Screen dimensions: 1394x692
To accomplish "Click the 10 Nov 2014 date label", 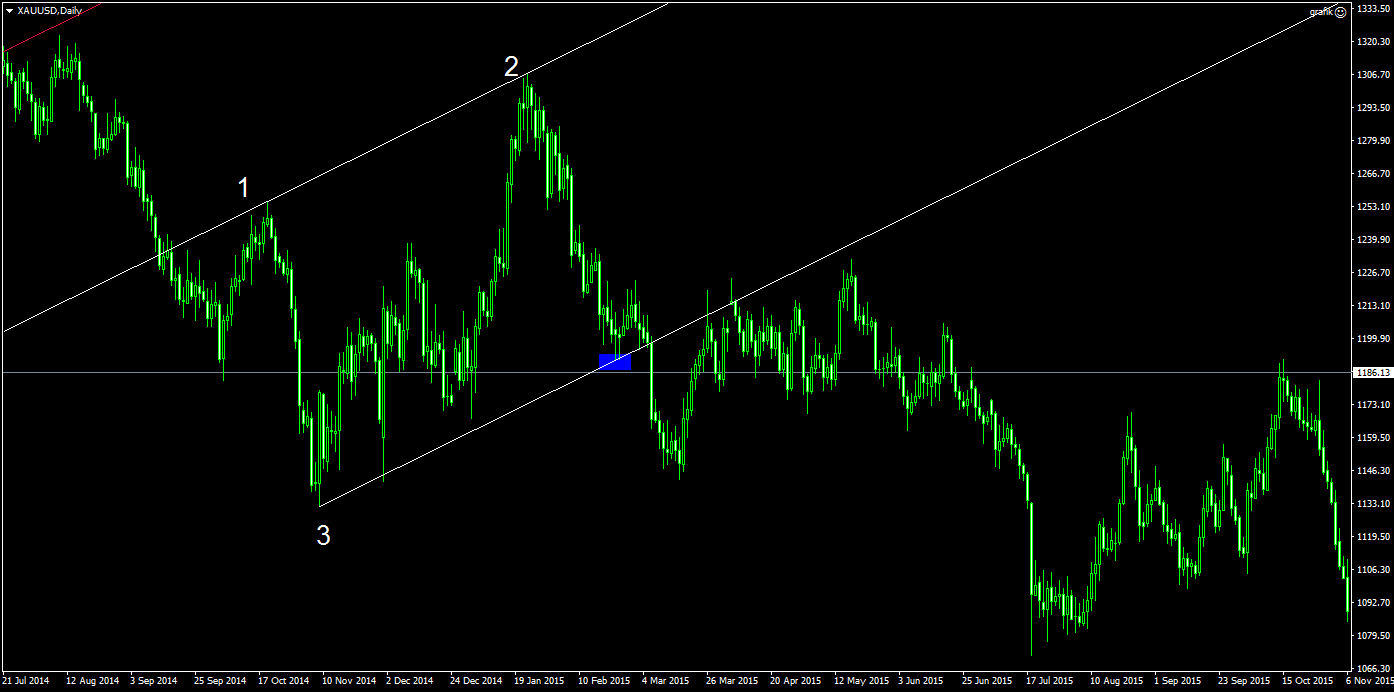I will [x=347, y=681].
